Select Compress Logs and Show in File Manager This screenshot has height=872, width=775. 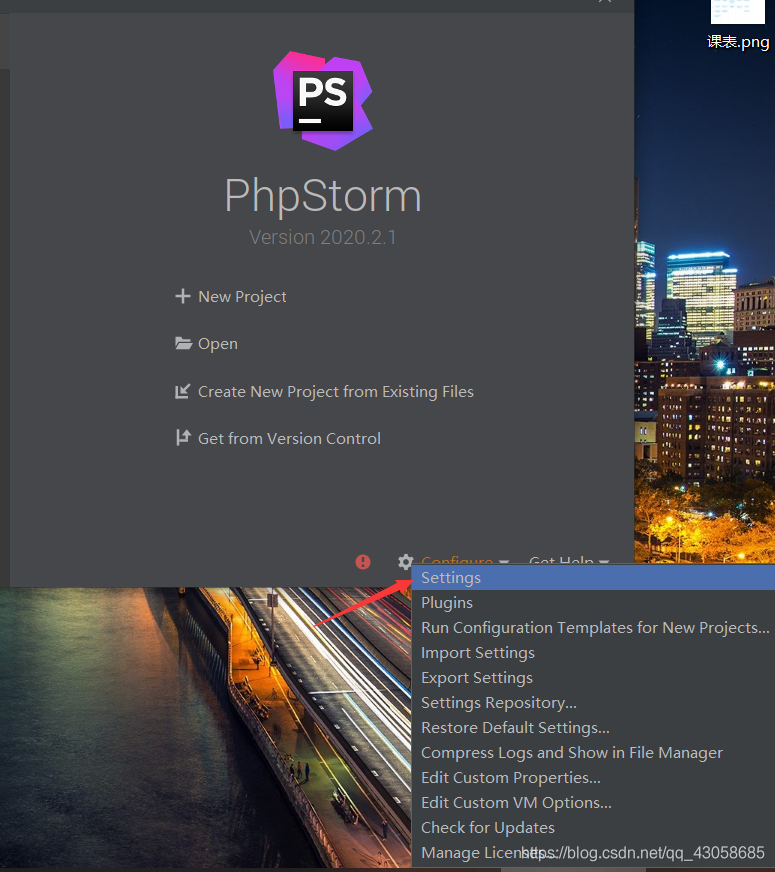point(593,753)
